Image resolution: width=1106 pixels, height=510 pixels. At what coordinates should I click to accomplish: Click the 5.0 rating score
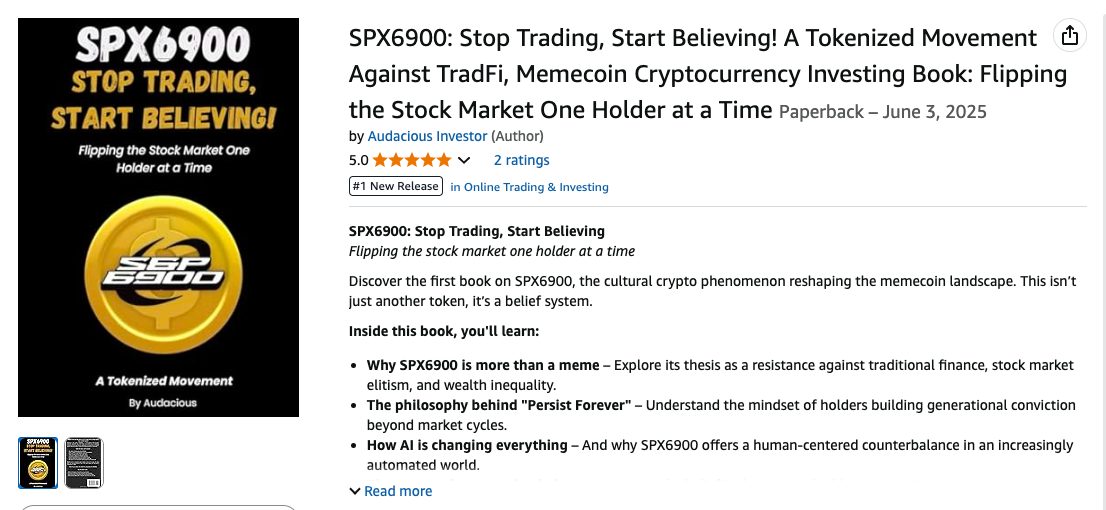[x=359, y=160]
